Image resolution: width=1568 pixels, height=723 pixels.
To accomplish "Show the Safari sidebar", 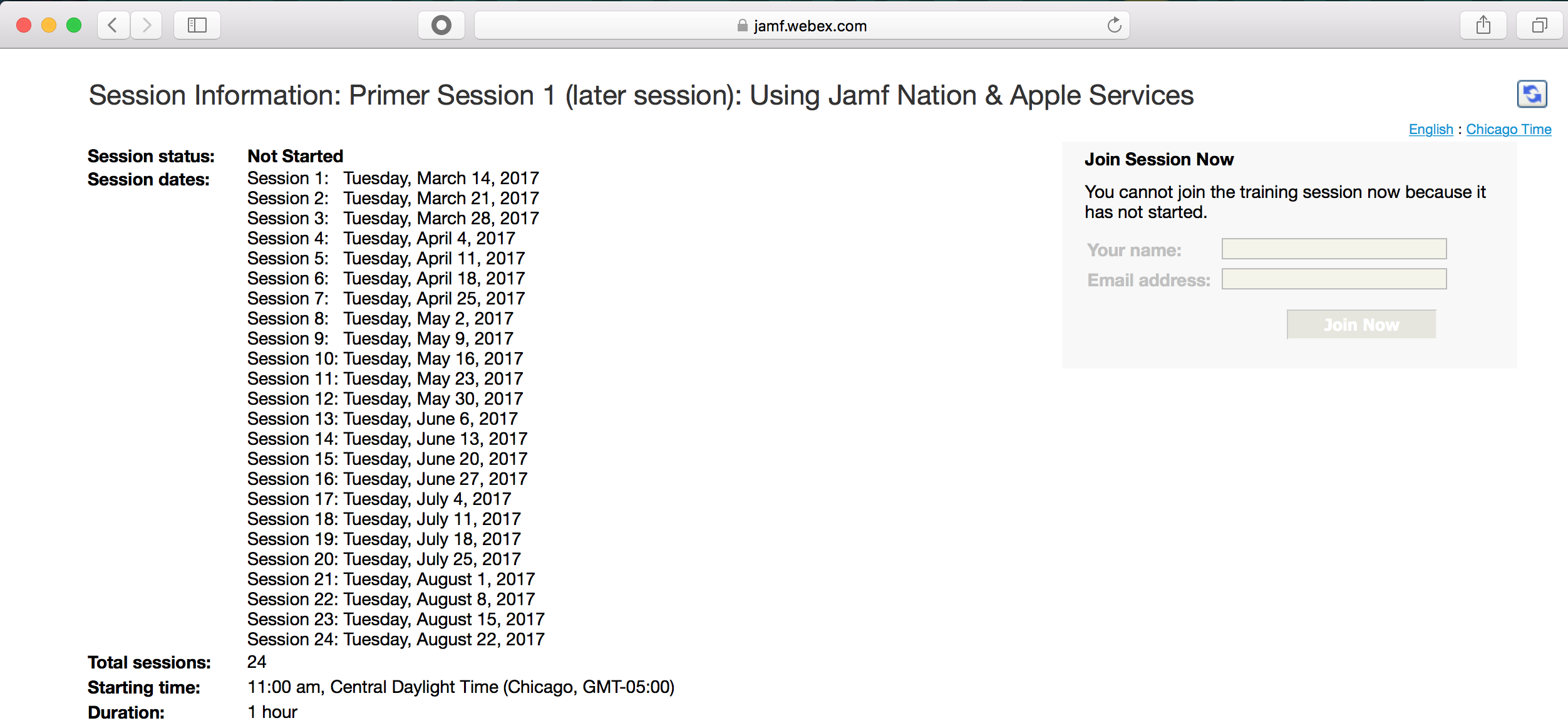I will pyautogui.click(x=197, y=25).
